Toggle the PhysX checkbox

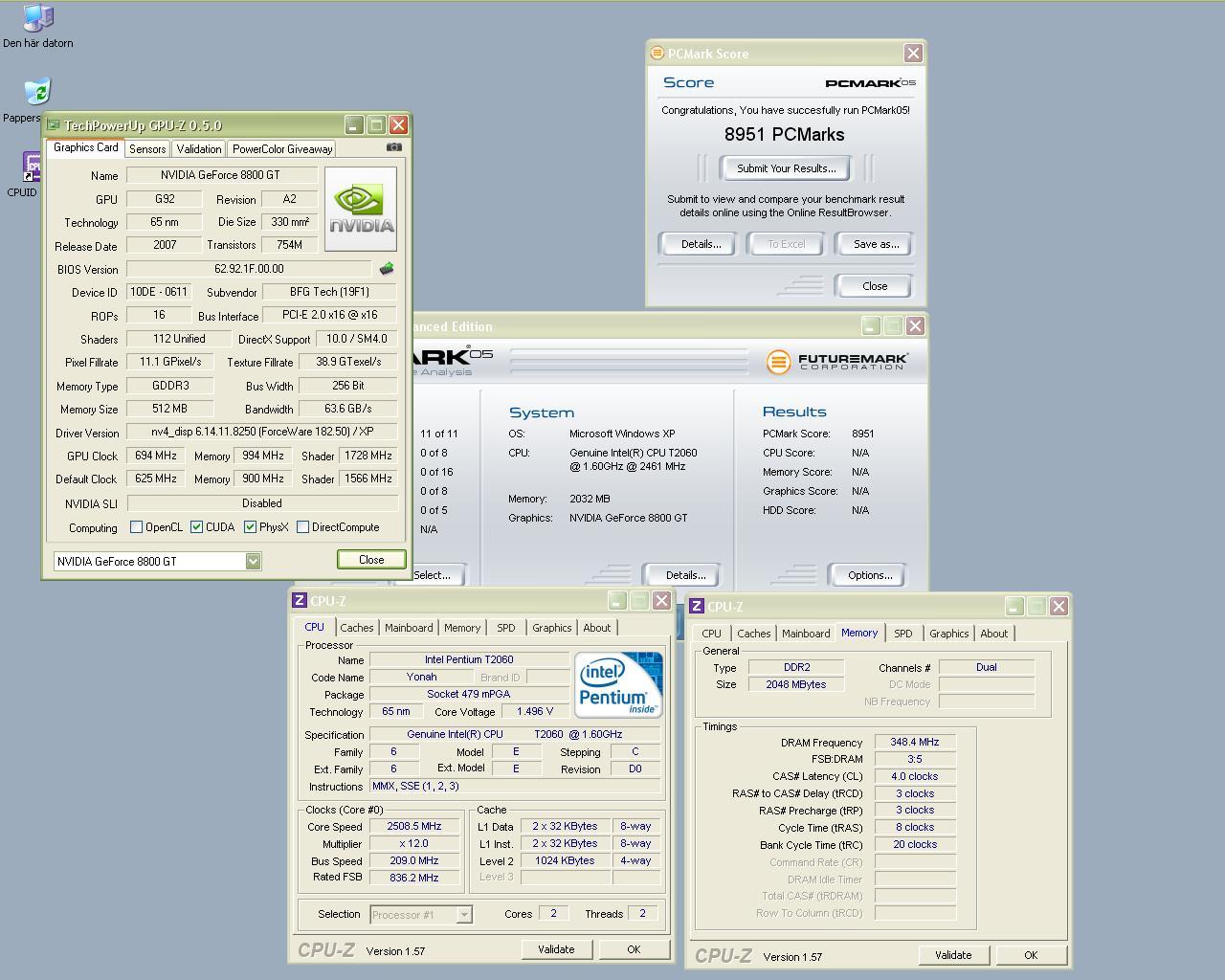pos(250,527)
